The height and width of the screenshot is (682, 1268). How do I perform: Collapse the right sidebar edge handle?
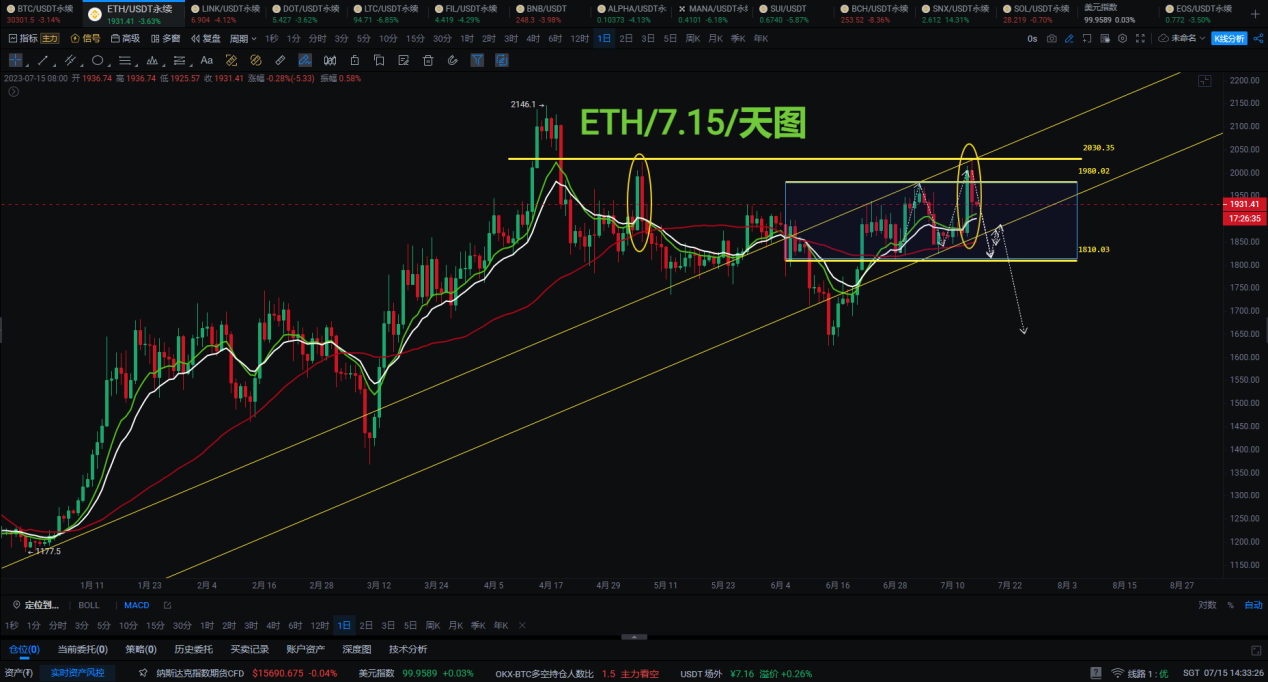click(x=1265, y=329)
